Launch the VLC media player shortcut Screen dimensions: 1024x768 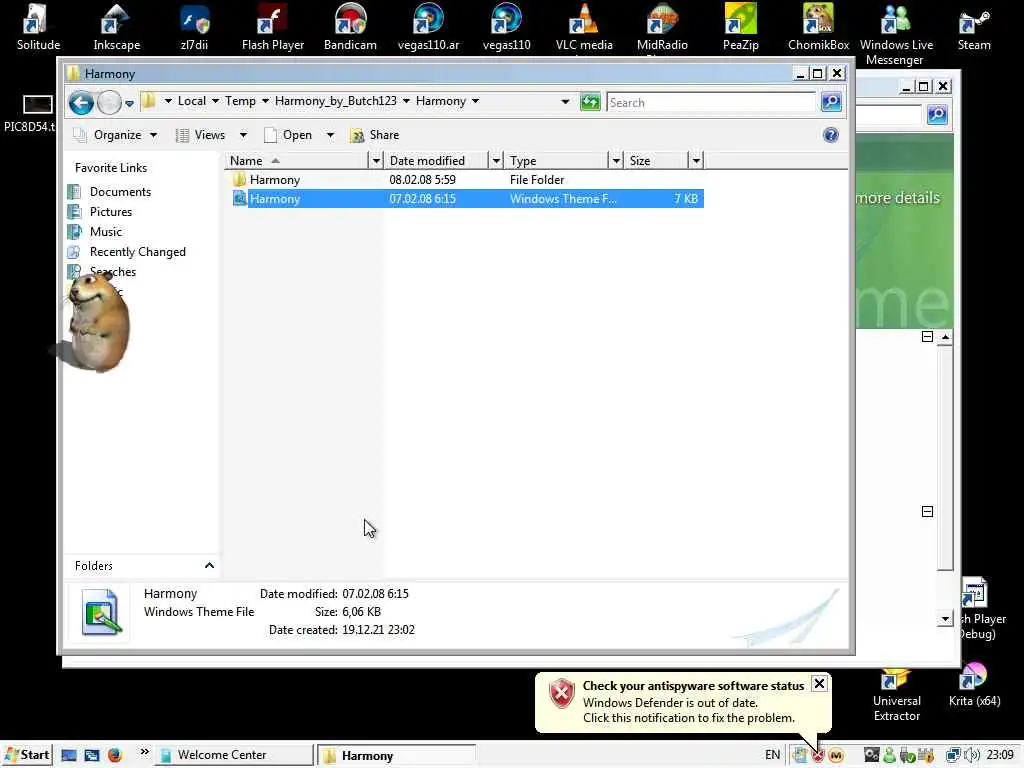click(584, 27)
